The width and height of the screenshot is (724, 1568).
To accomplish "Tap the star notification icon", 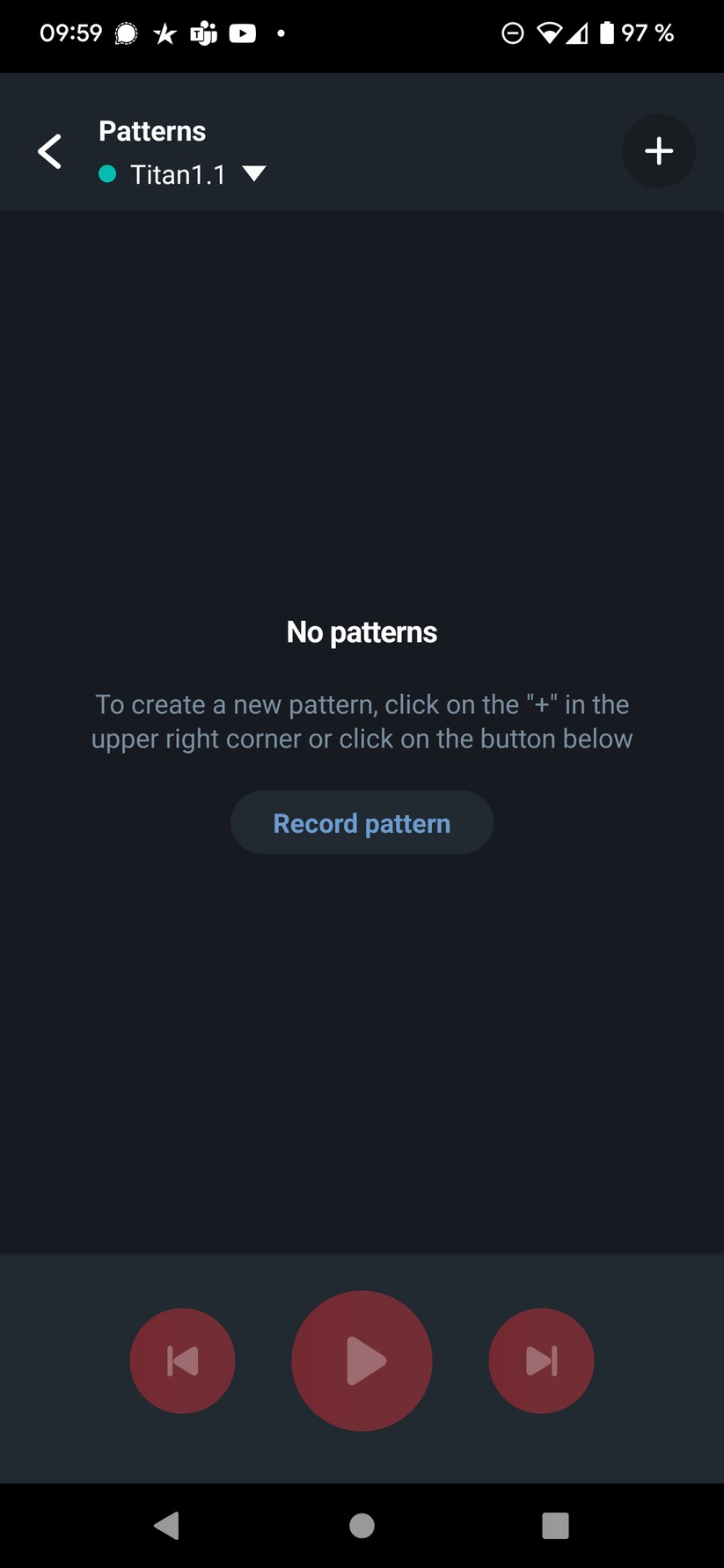I will click(x=165, y=34).
